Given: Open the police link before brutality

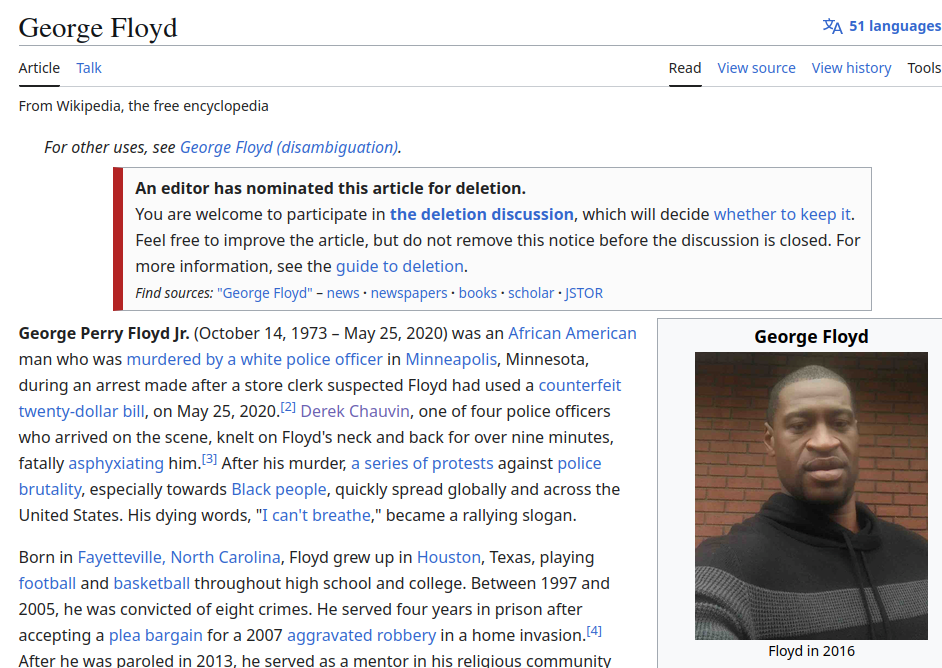Looking at the screenshot, I should pyautogui.click(x=579, y=464).
